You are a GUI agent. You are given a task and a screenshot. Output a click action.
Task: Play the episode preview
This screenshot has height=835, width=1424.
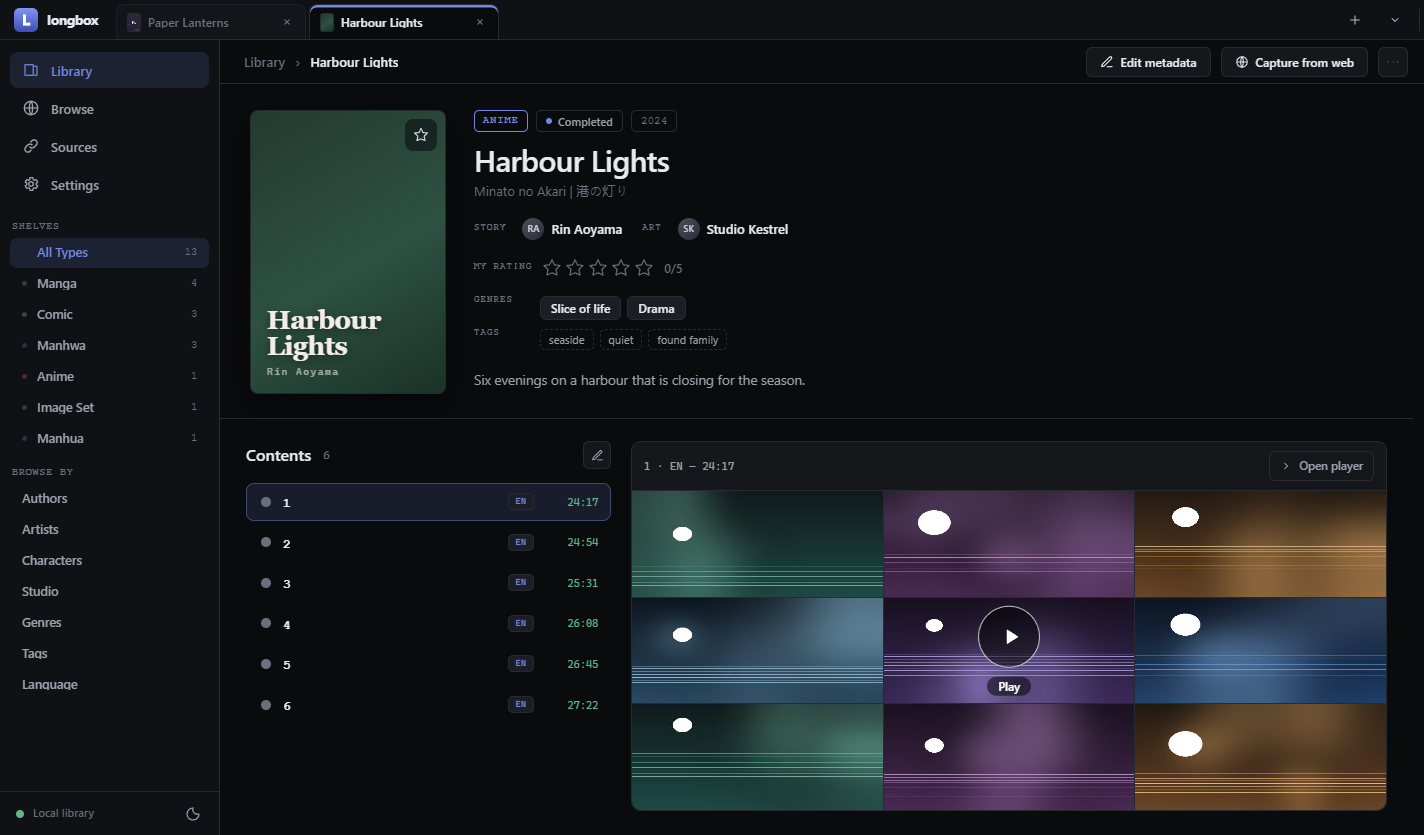tap(1009, 636)
